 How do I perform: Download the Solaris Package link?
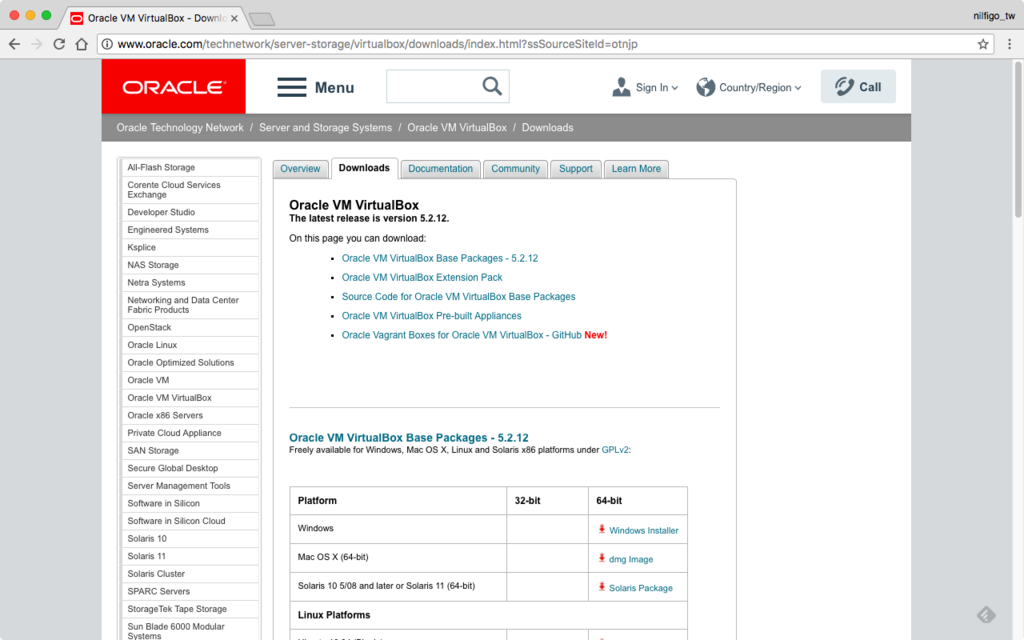click(641, 588)
